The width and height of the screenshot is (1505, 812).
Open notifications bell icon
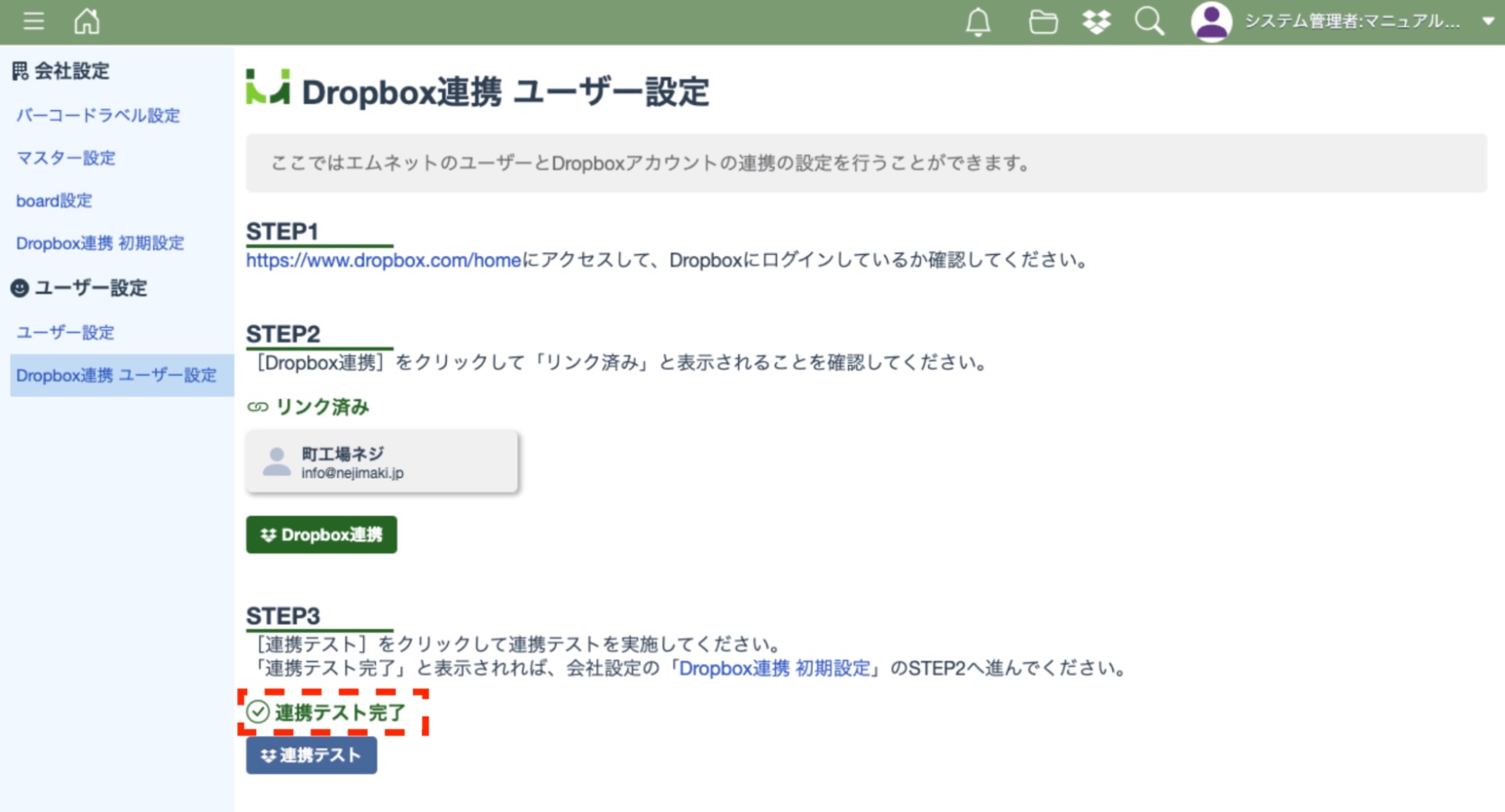[x=978, y=22]
